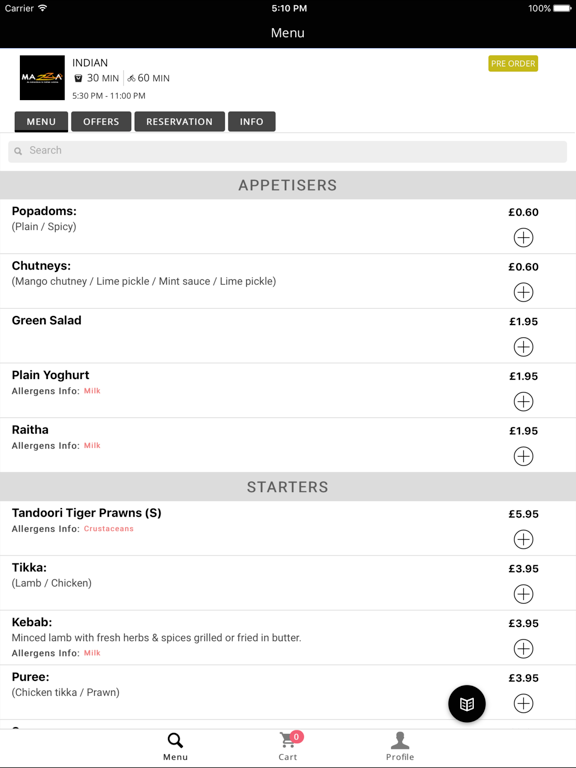Select the MENU tab under restaurant header
The width and height of the screenshot is (576, 768).
[41, 121]
